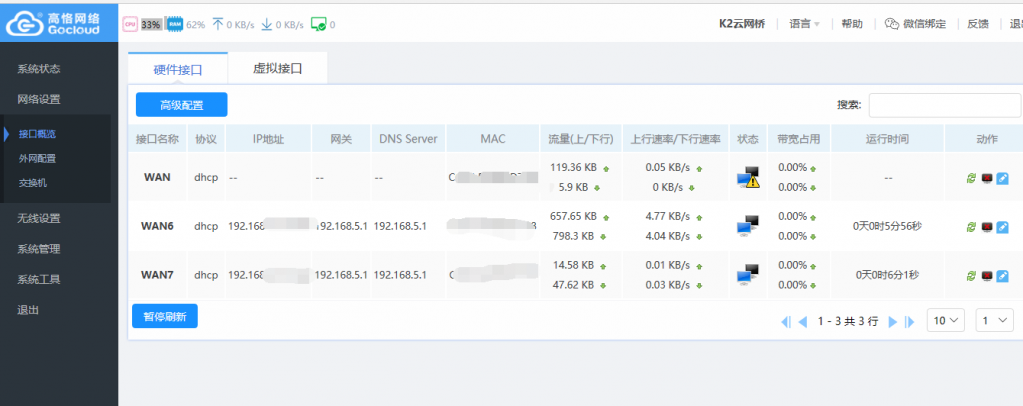Screen dimensions: 1023x406
Task: Click the 网关 column header
Action: click(341, 139)
